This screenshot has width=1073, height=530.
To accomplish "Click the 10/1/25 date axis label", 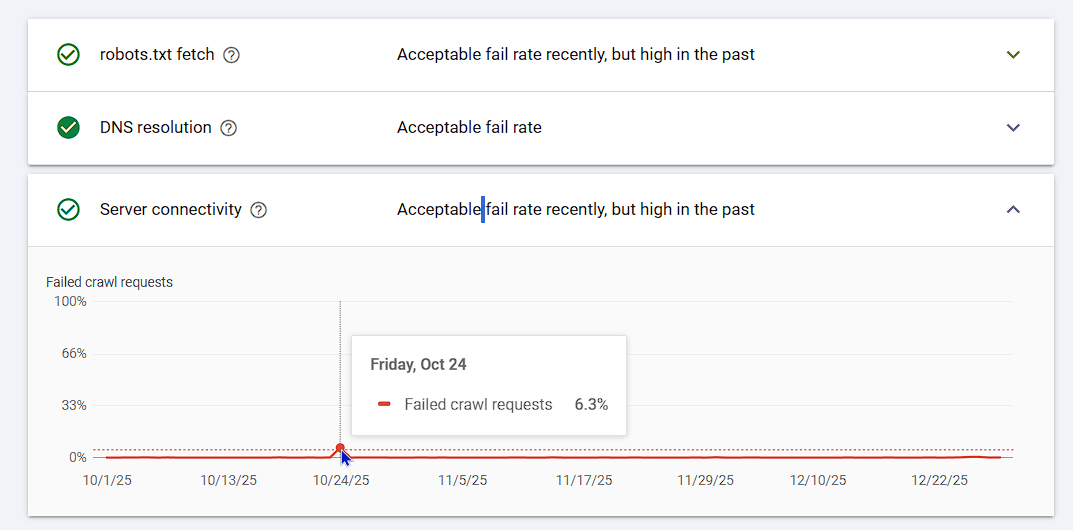I will (x=107, y=481).
